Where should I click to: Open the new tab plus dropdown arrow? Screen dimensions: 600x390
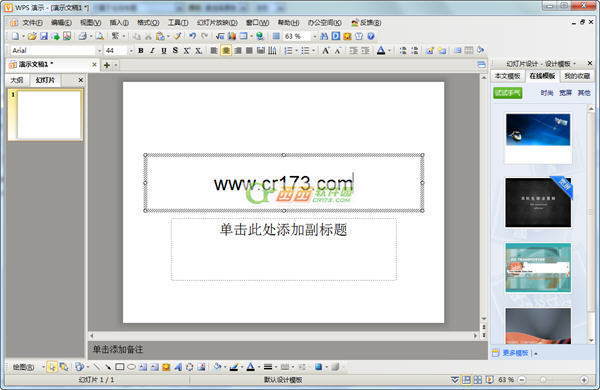116,65
